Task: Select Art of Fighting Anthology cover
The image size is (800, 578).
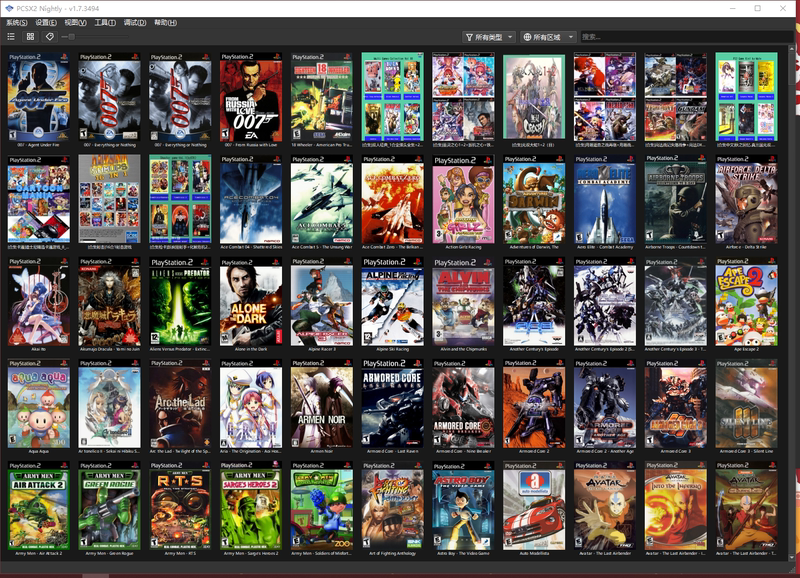Action: pyautogui.click(x=392, y=506)
